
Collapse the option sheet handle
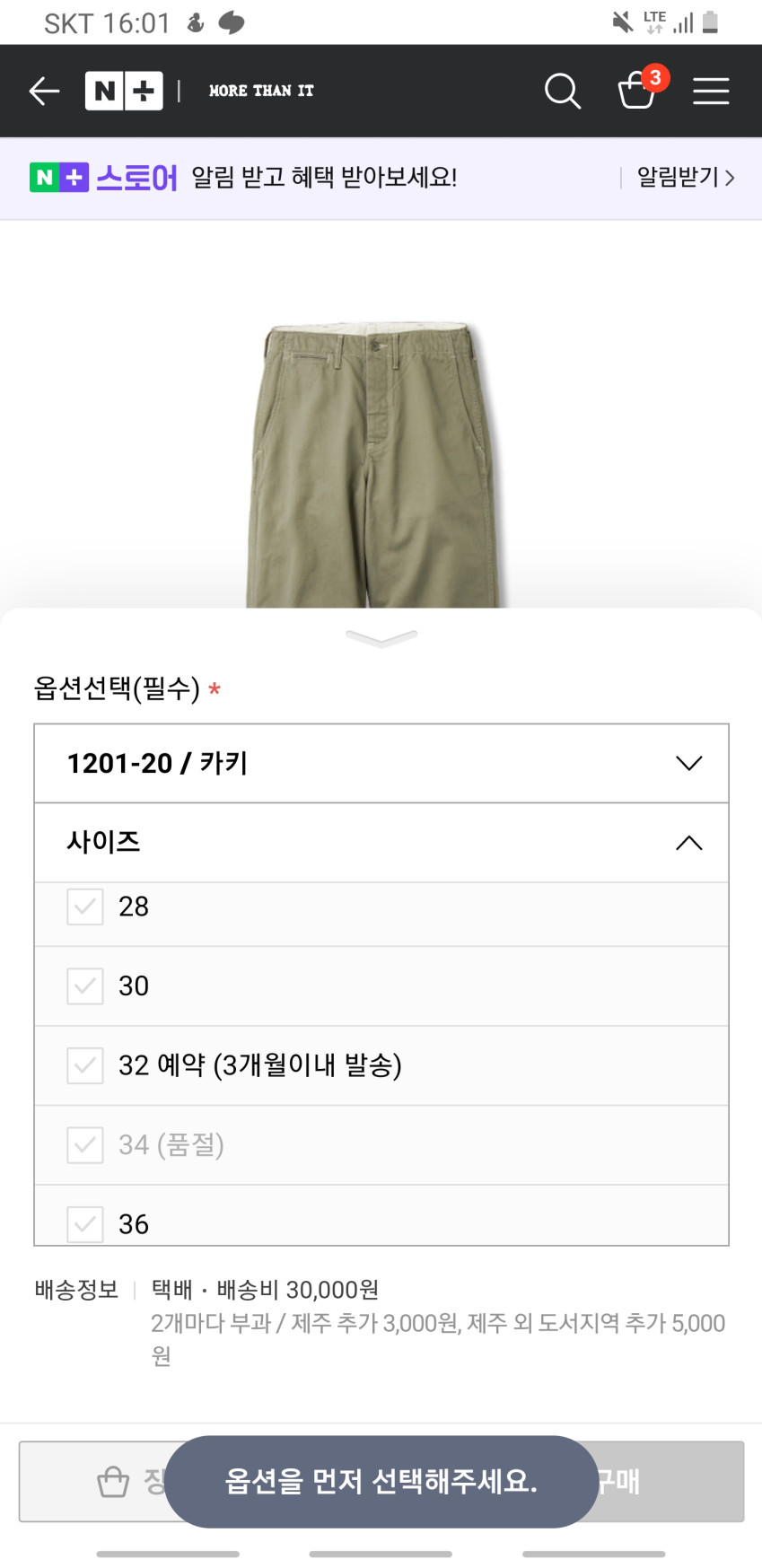[x=381, y=638]
